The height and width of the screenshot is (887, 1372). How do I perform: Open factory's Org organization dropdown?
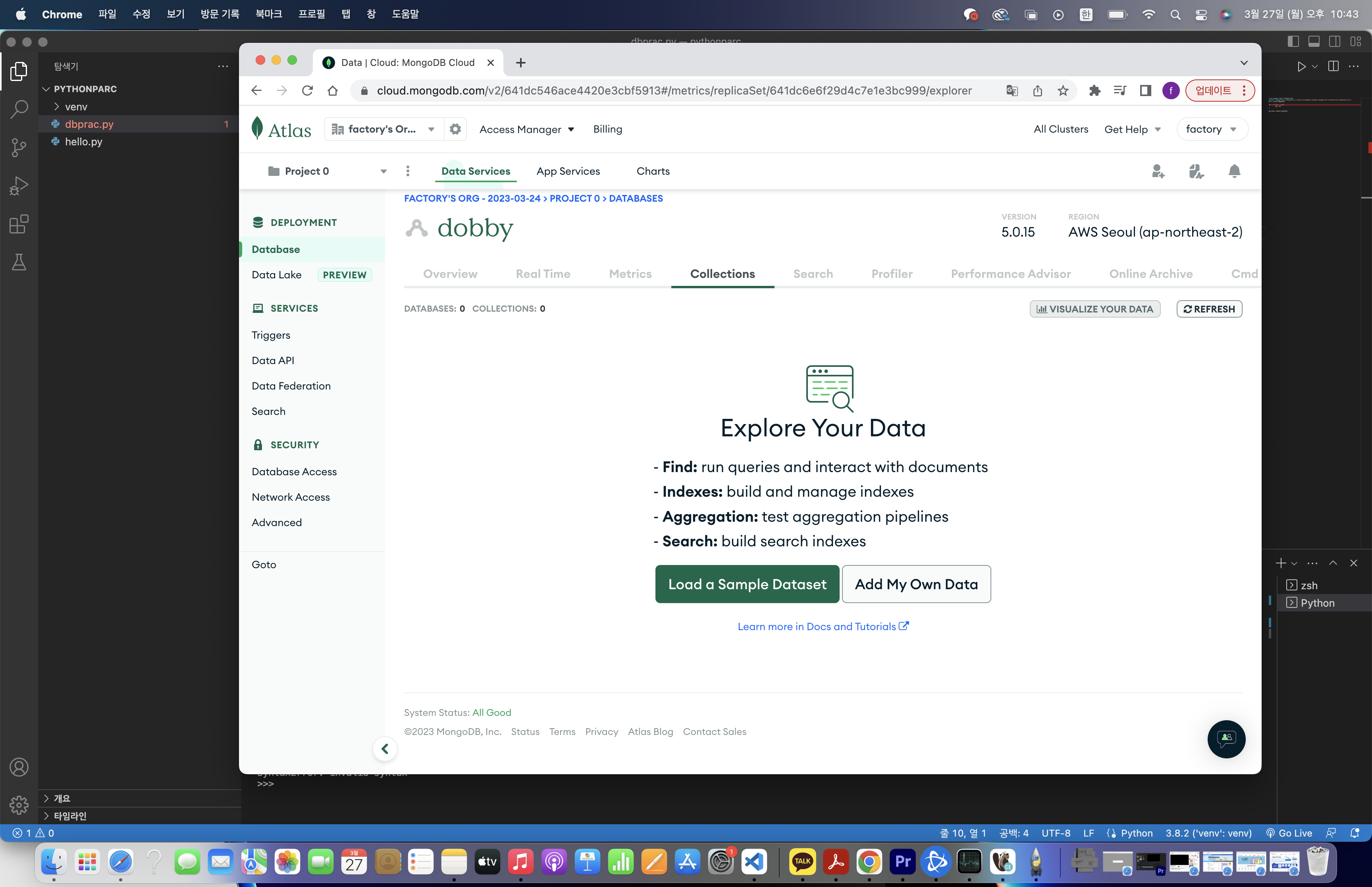click(x=383, y=129)
